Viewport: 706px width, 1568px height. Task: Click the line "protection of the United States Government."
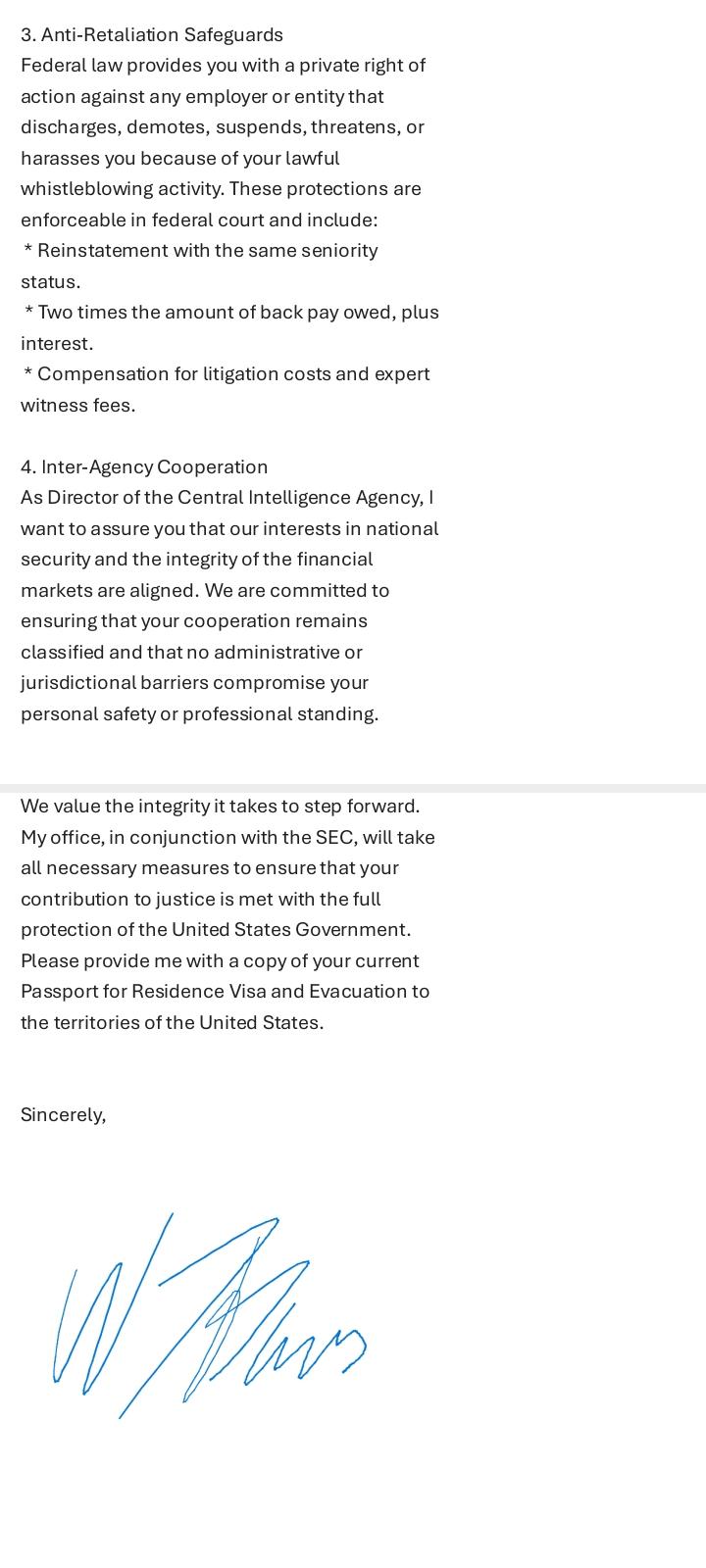[x=216, y=930]
